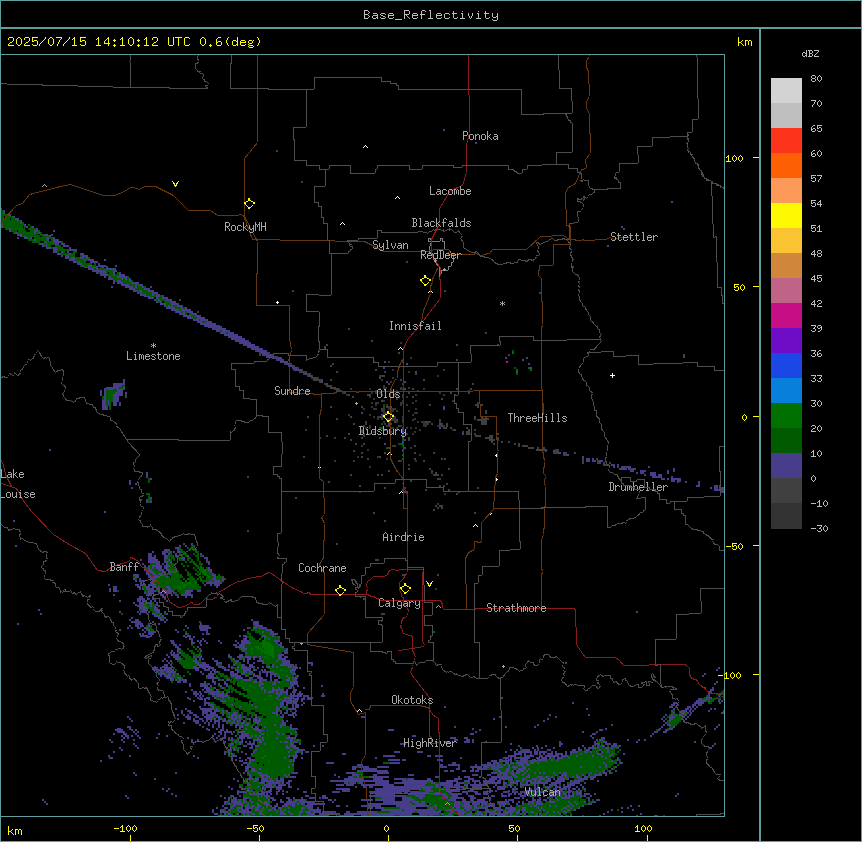Click the Limestone label

[153, 356]
